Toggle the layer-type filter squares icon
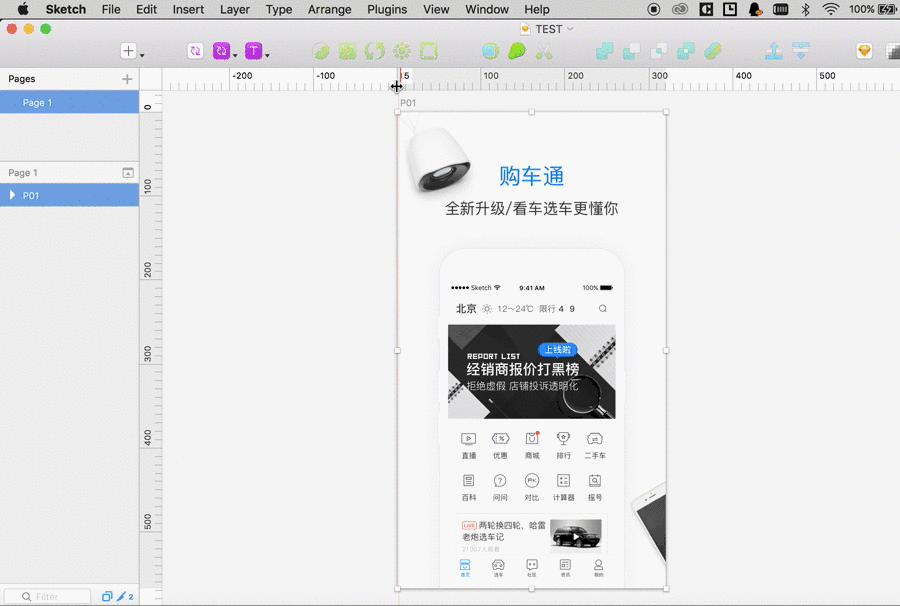The image size is (900, 606). 107,596
